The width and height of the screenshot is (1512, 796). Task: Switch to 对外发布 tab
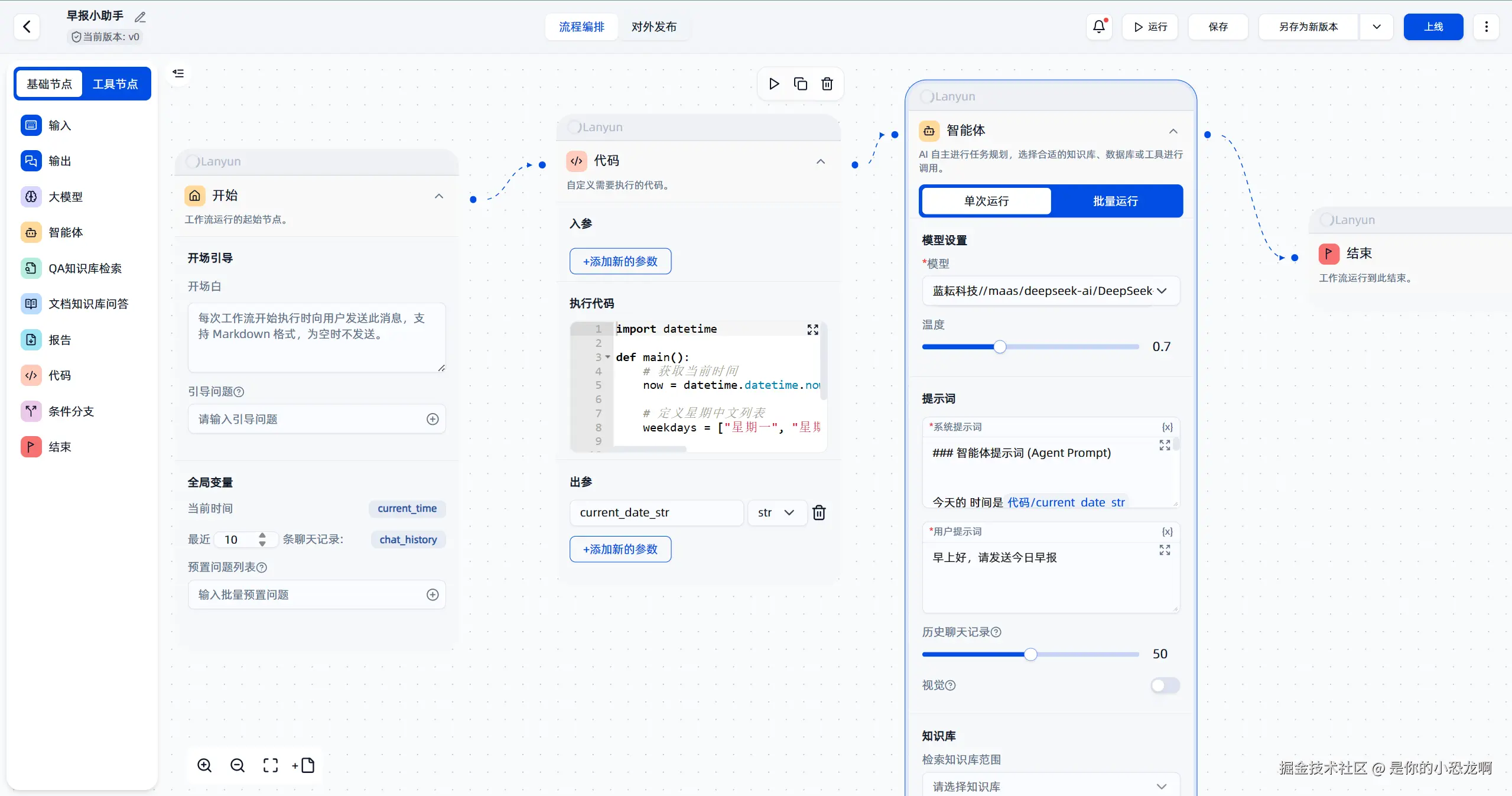[x=653, y=27]
